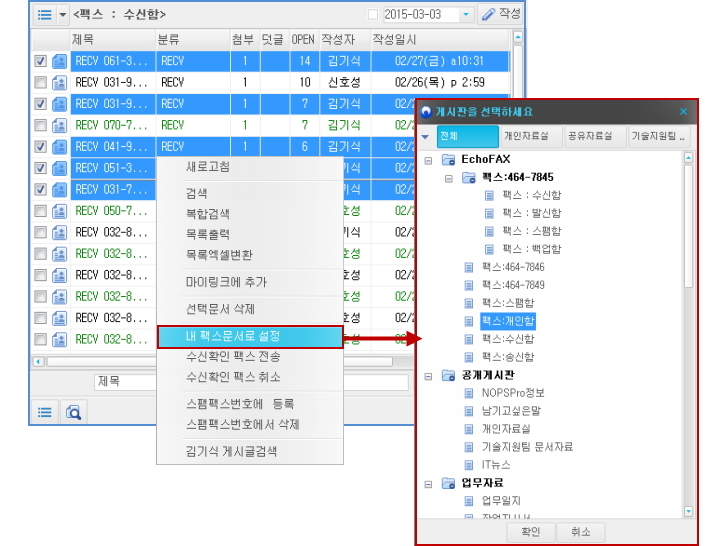
Task: Sort by the 분류 column header
Action: (x=192, y=39)
